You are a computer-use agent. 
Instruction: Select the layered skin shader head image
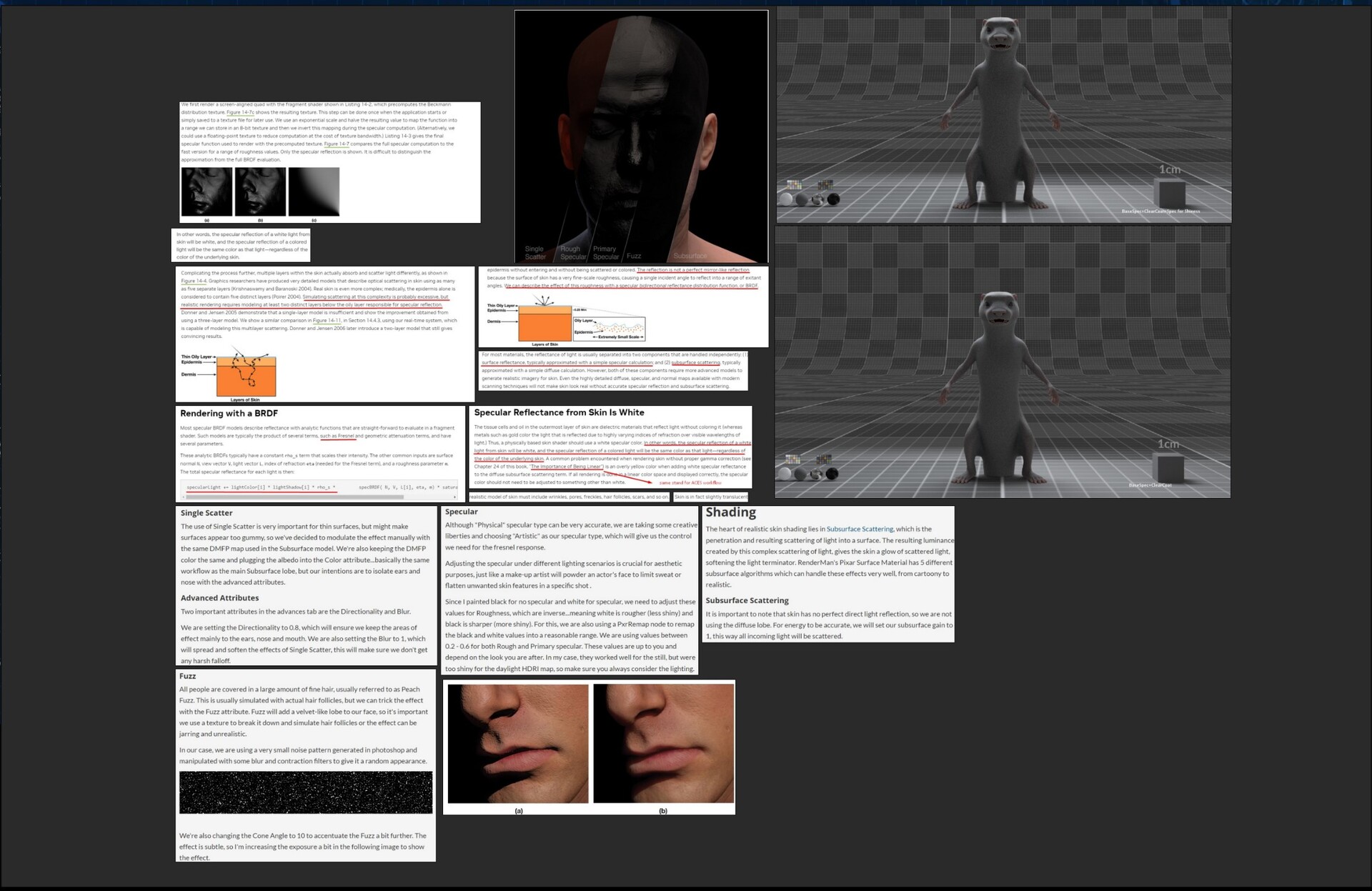point(641,136)
